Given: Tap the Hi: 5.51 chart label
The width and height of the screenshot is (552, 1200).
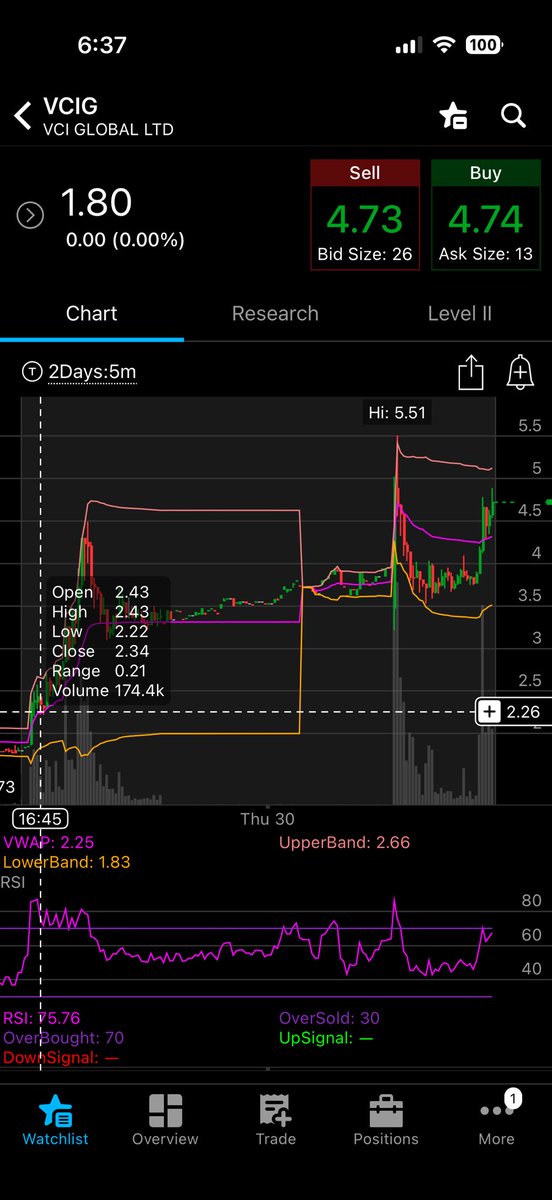Looking at the screenshot, I should 398,412.
